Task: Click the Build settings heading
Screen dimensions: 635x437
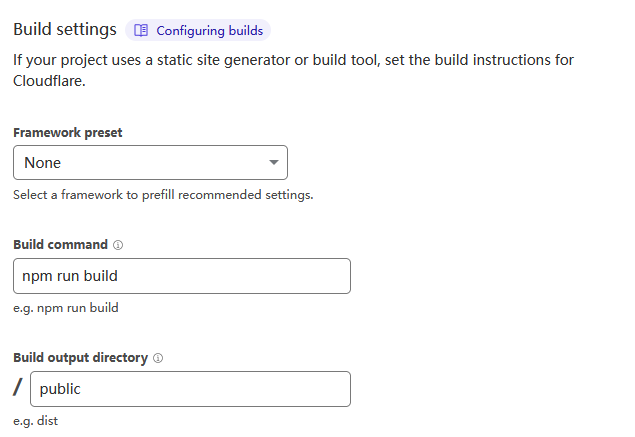Action: pyautogui.click(x=64, y=30)
